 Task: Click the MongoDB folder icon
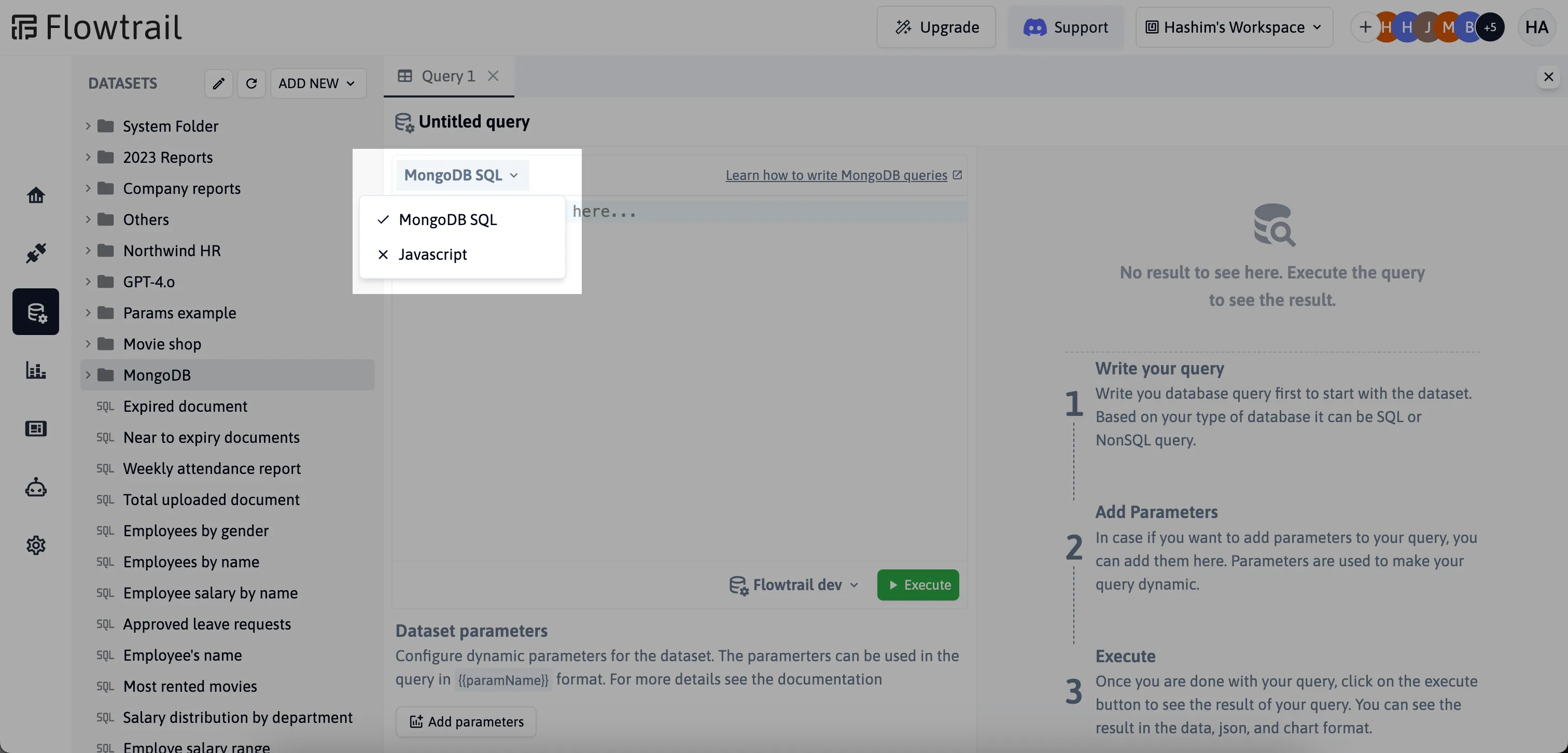click(106, 375)
